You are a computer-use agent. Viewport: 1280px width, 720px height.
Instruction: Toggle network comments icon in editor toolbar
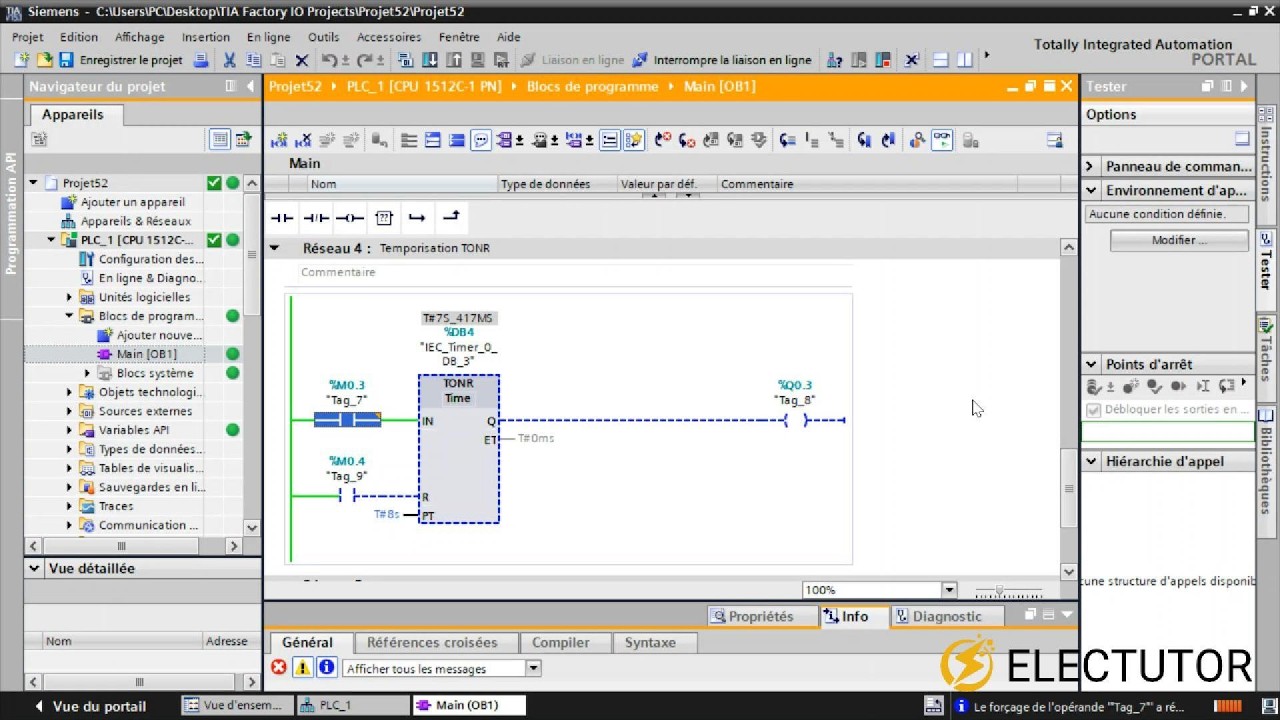pyautogui.click(x=481, y=140)
